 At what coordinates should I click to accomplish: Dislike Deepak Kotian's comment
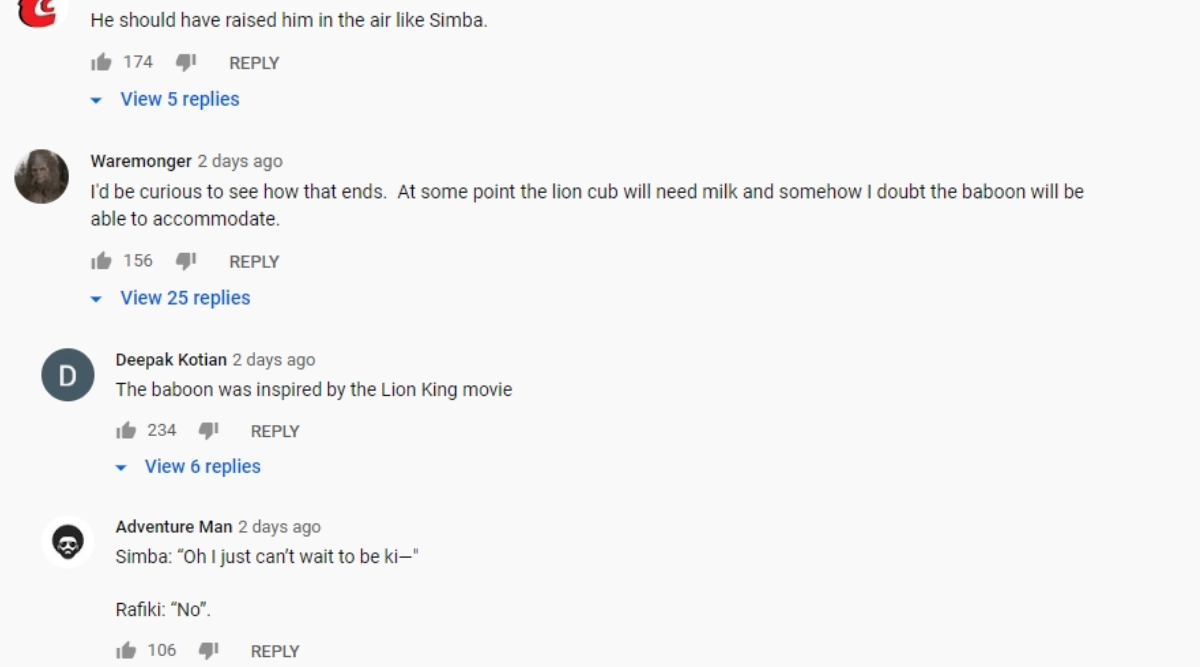(x=208, y=431)
